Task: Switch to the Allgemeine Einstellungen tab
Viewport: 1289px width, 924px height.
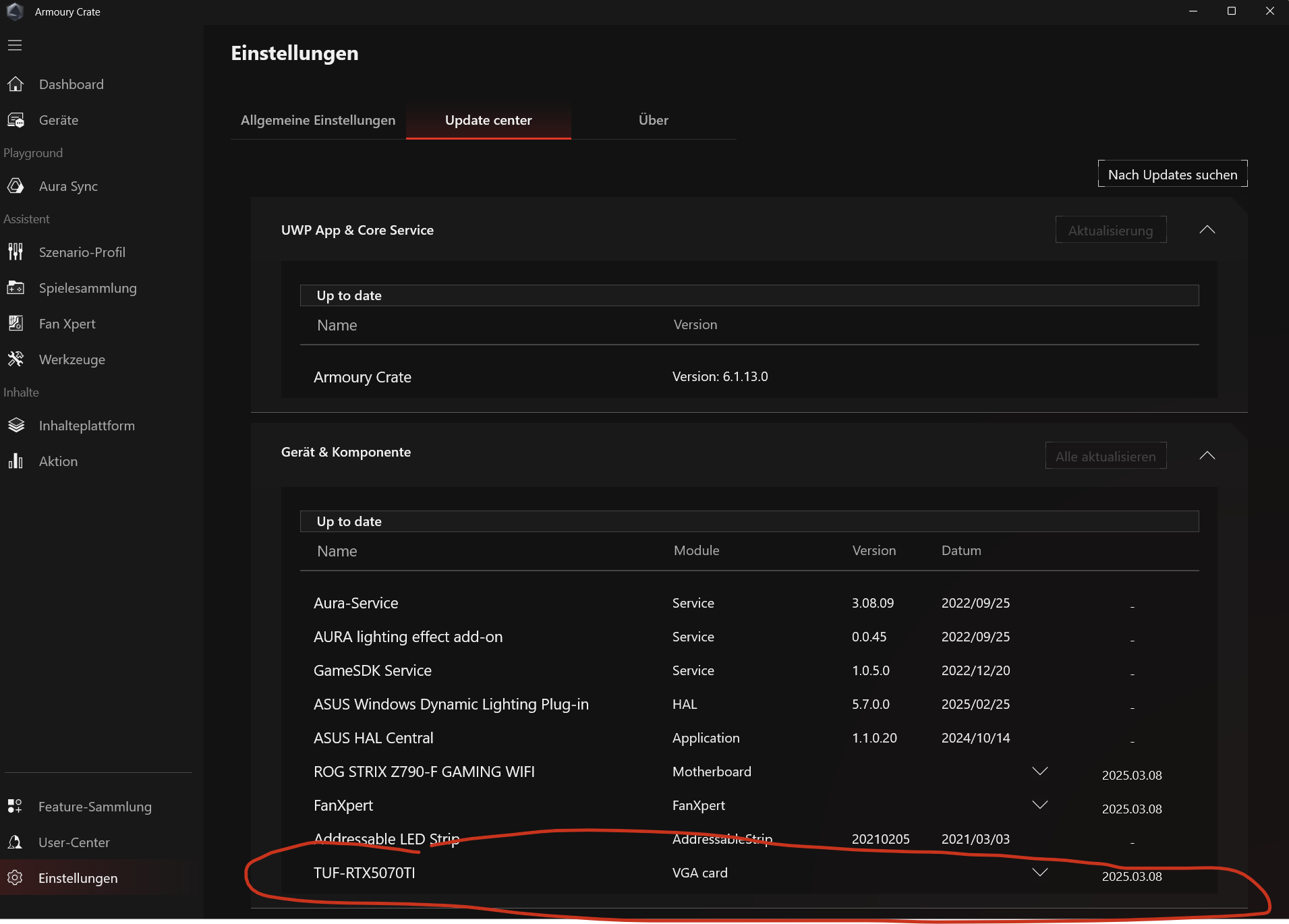Action: pyautogui.click(x=318, y=120)
